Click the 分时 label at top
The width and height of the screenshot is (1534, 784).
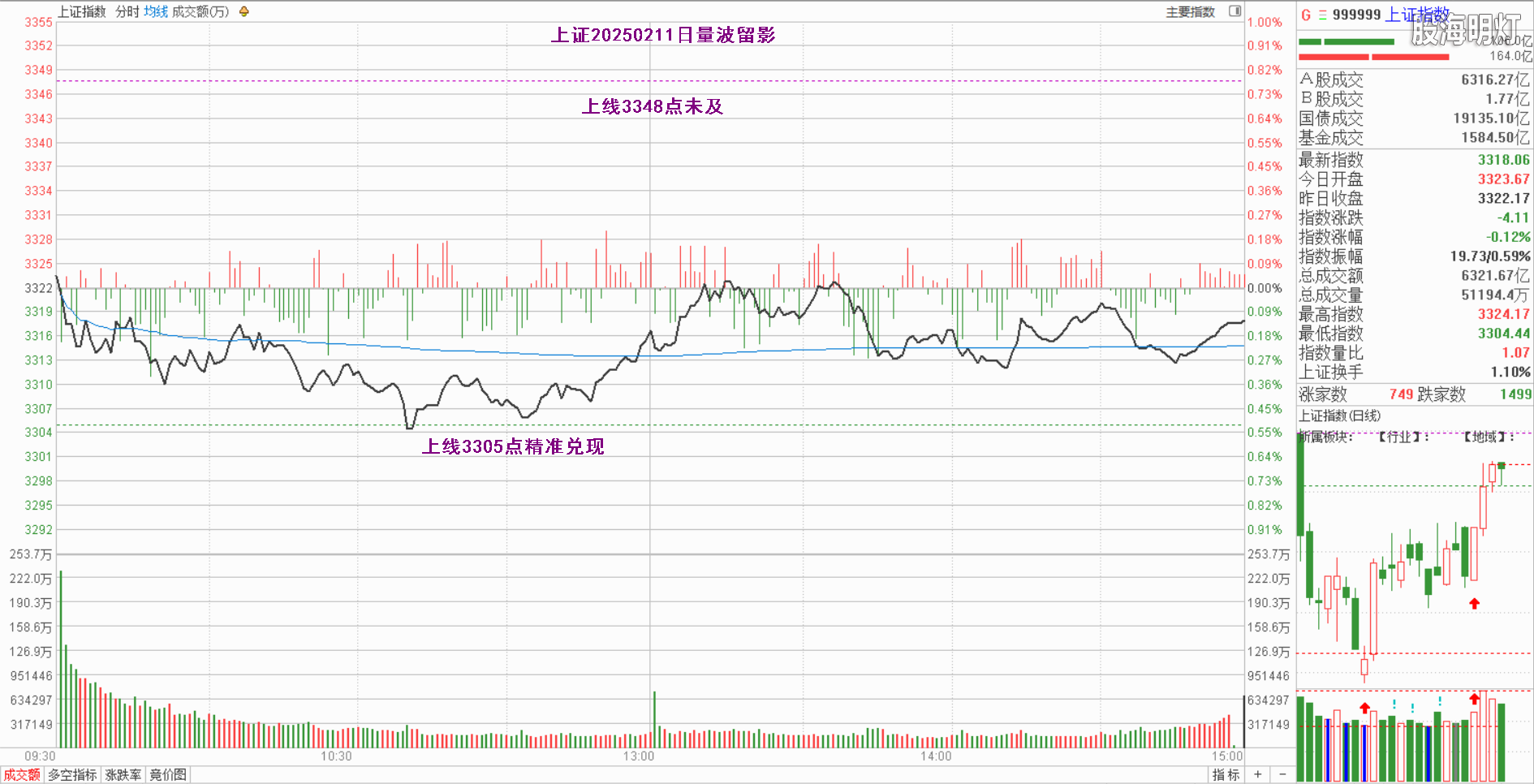click(x=127, y=11)
